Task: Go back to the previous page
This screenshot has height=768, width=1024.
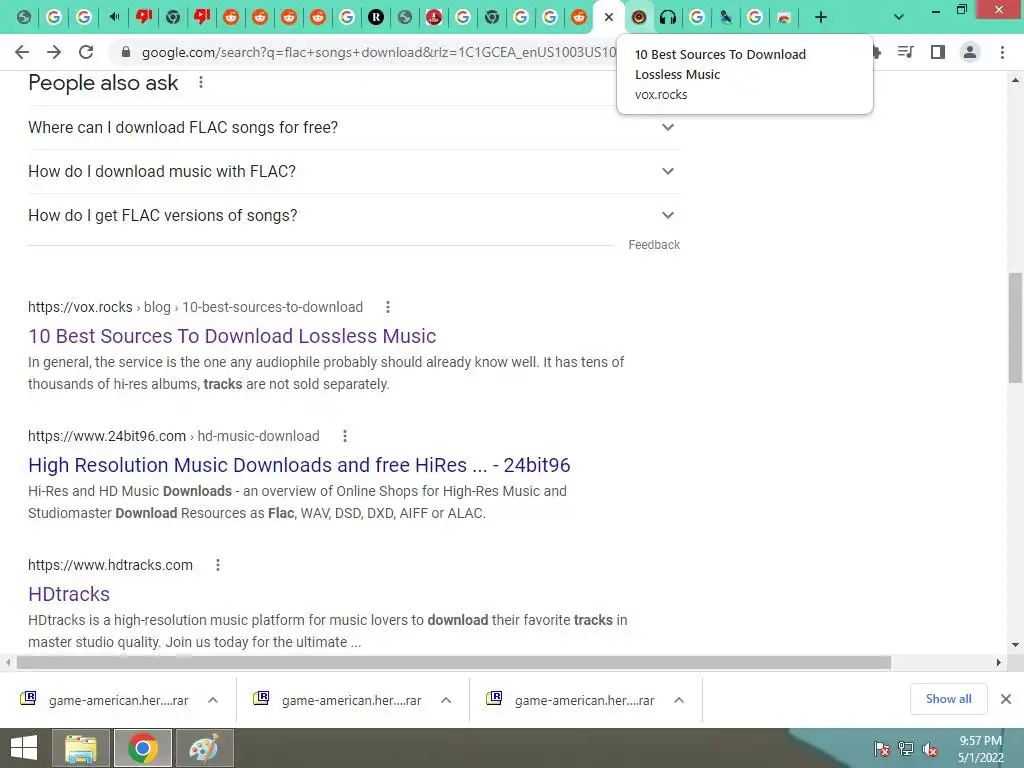Action: [22, 52]
